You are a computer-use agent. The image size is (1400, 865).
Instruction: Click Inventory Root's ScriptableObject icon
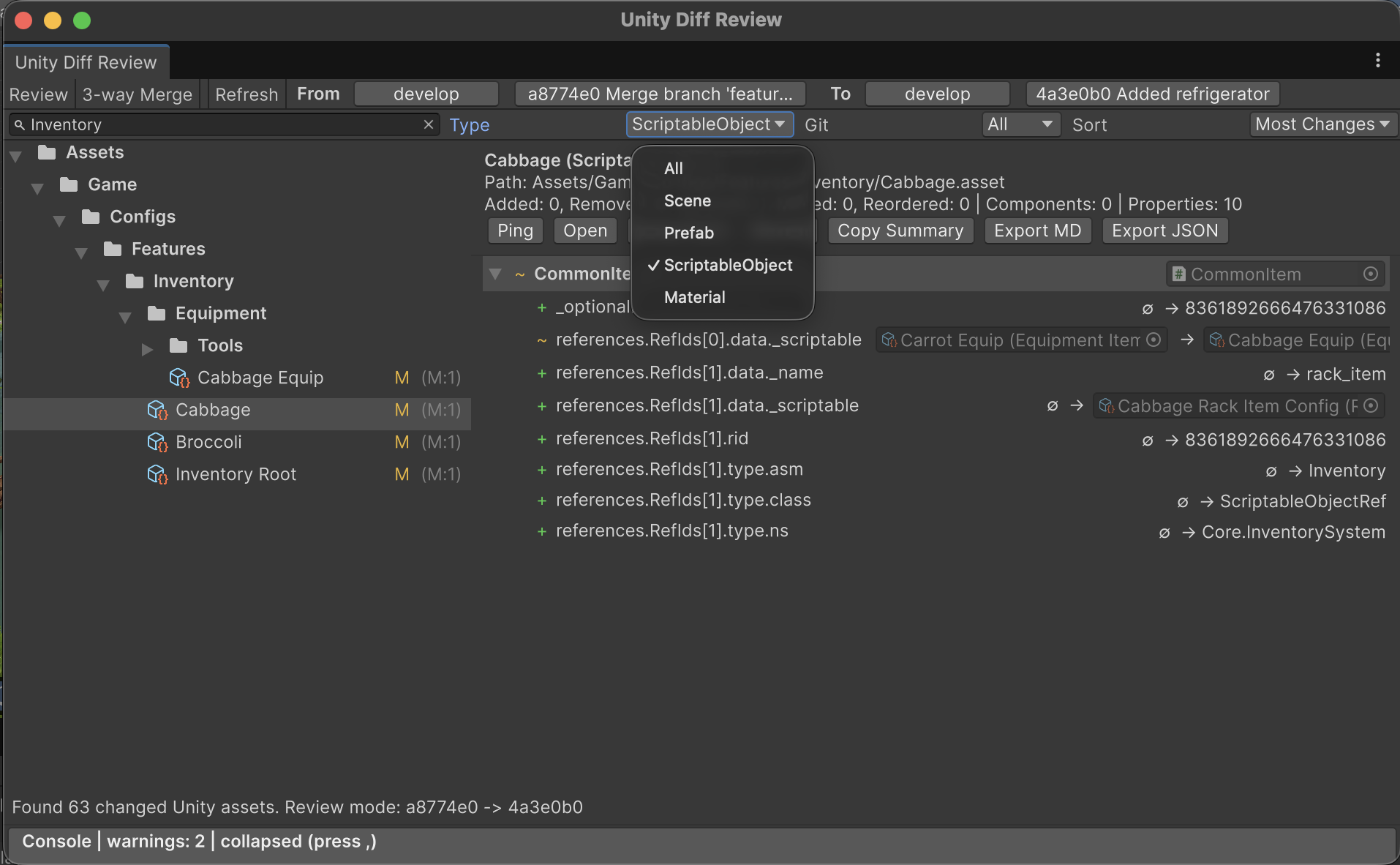click(x=157, y=474)
